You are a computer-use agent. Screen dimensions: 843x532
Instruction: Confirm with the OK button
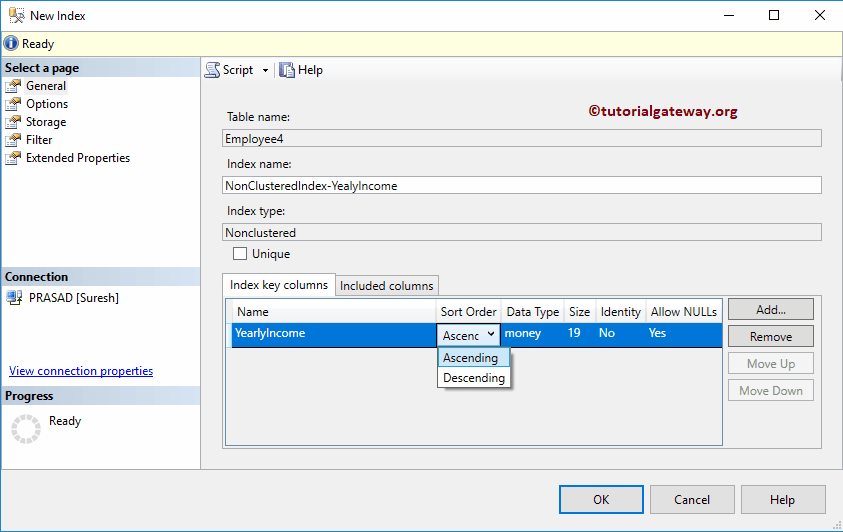[x=601, y=500]
